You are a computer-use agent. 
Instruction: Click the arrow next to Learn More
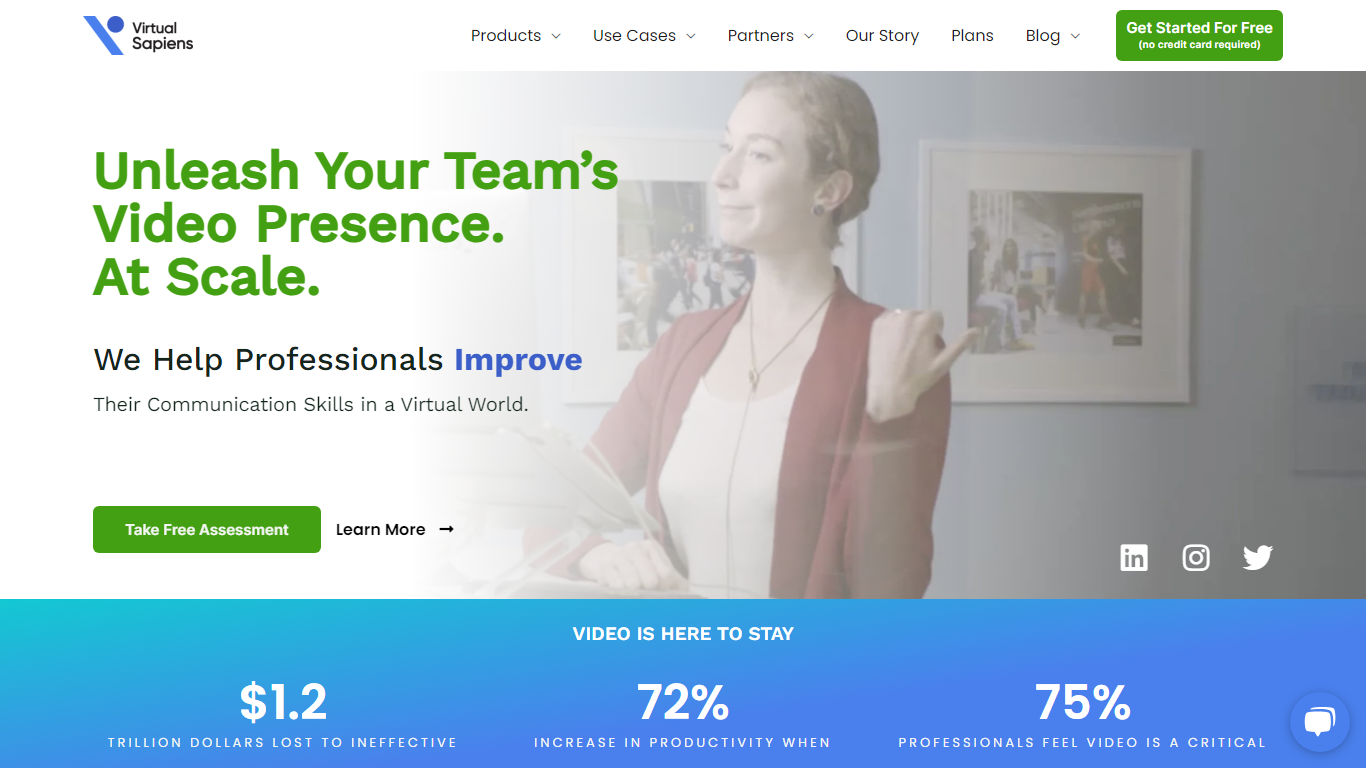pyautogui.click(x=446, y=529)
